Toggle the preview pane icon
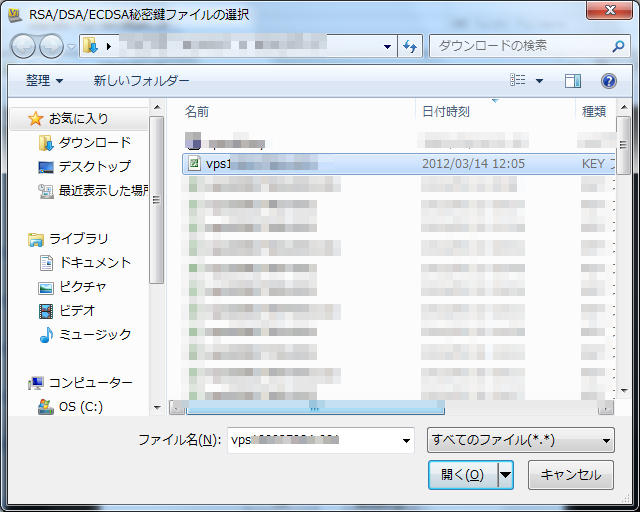Screen dimensions: 640x512 point(573,80)
